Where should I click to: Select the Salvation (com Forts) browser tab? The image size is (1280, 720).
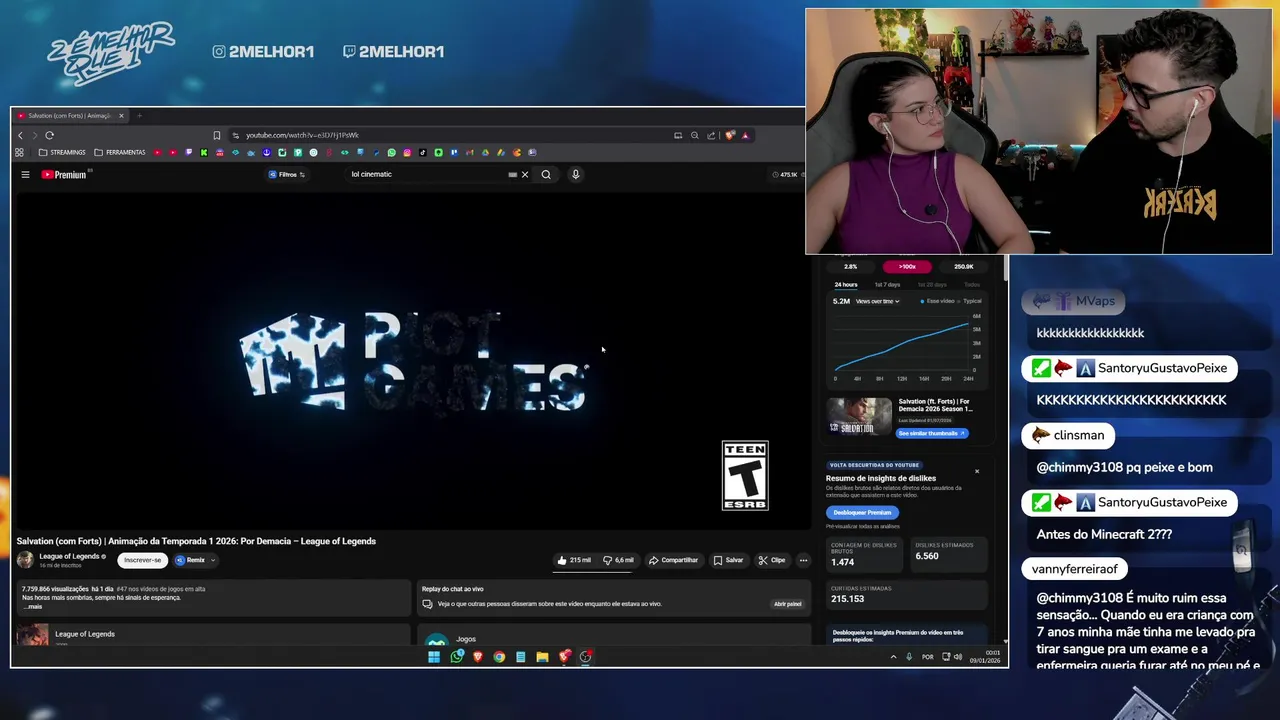68,116
